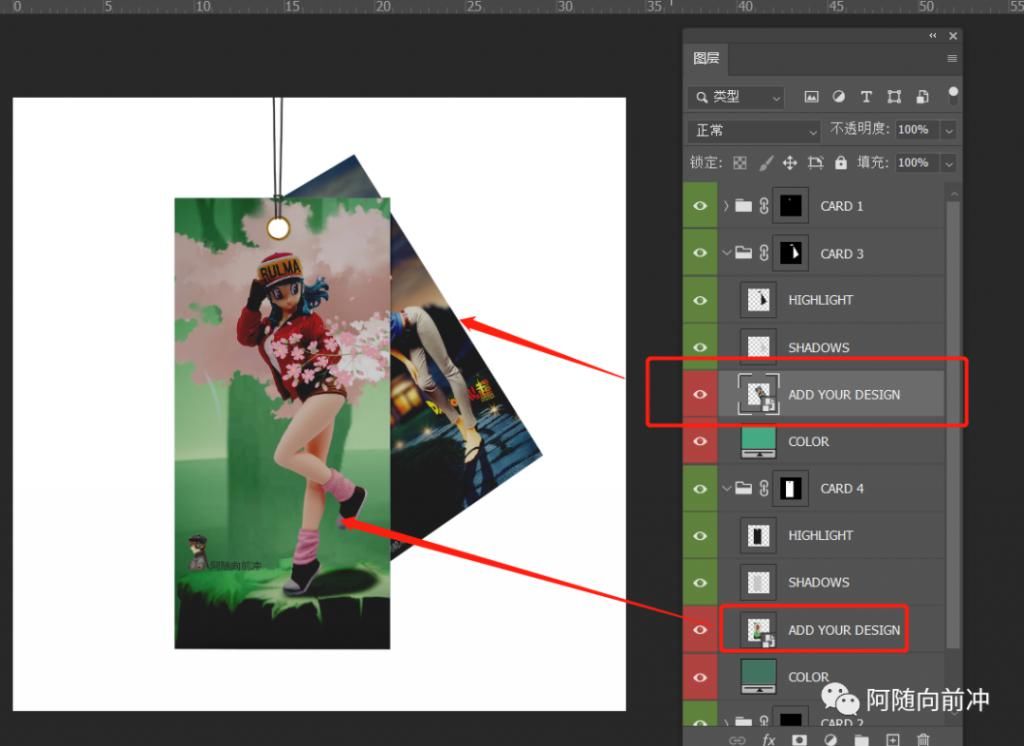Screen dimensions: 1024x746
Task: Click the folder icon of CARD 1
Action: 744,206
